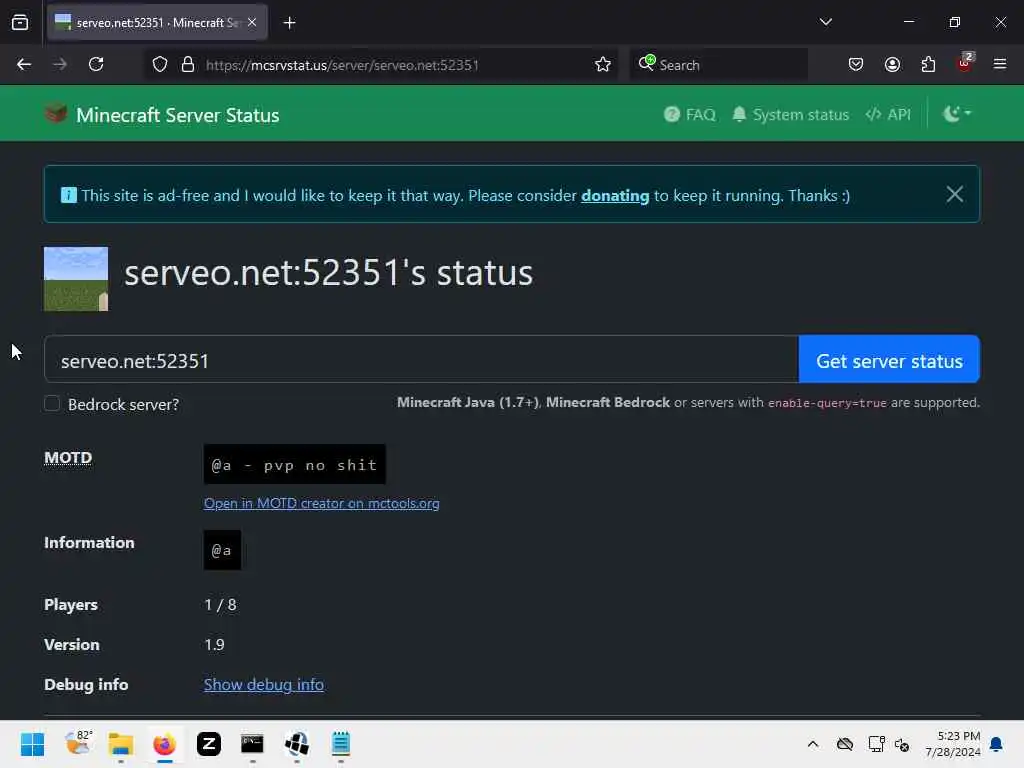1024x768 pixels.
Task: Click the disabled forward navigation arrow
Action: pyautogui.click(x=60, y=65)
